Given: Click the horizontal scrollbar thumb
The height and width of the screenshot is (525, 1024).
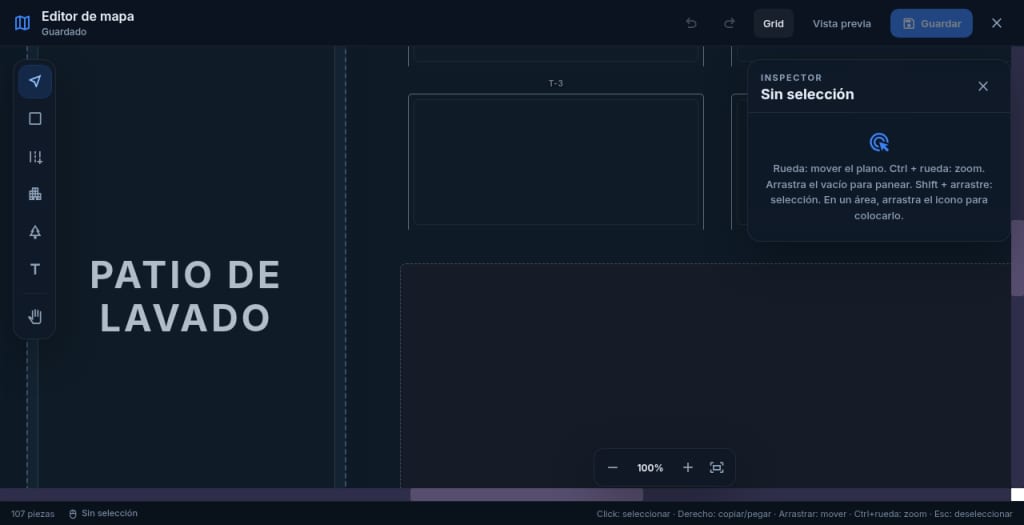Looking at the screenshot, I should (x=526, y=494).
